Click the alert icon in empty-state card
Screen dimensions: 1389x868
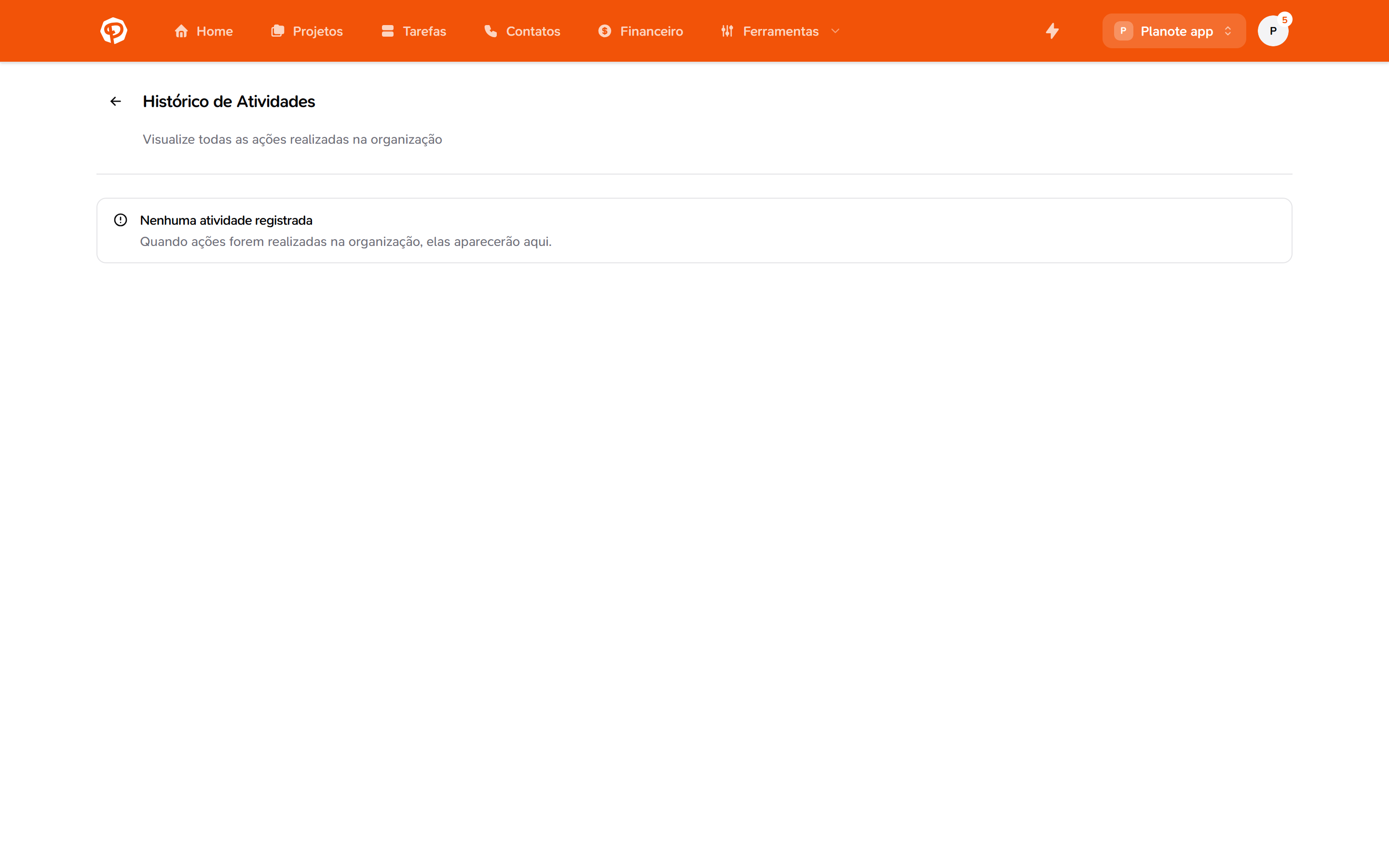point(121,220)
